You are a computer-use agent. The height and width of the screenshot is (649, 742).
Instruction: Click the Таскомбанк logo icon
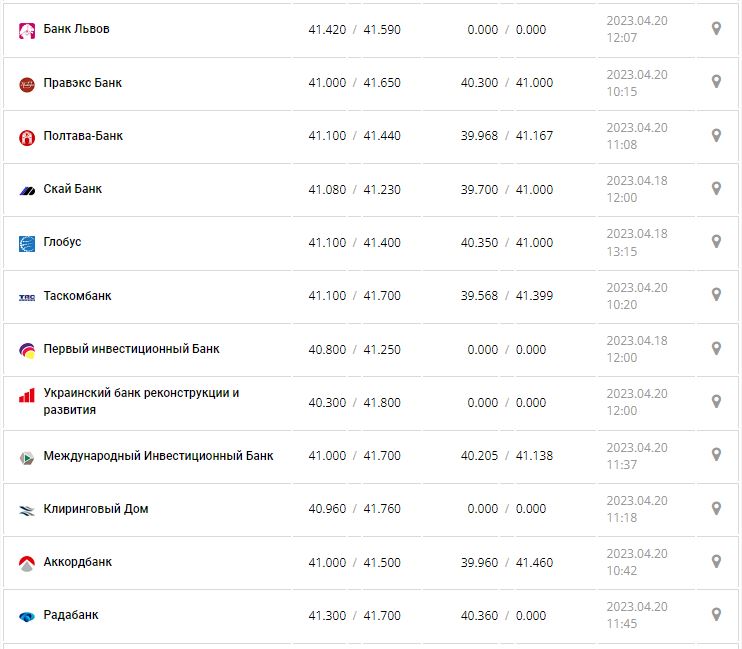[27, 297]
